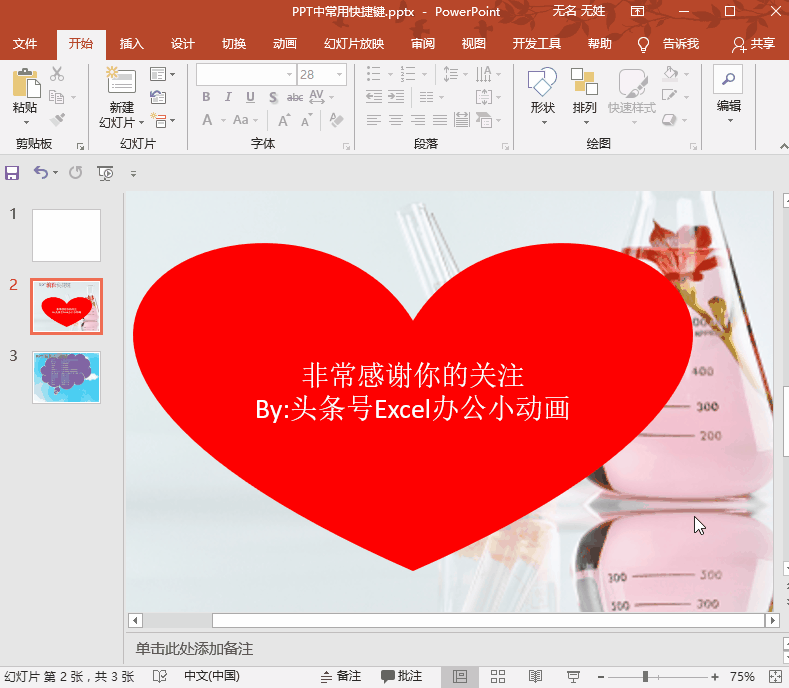789x688 pixels.
Task: Start slideshow from beginning icon
Action: click(105, 173)
